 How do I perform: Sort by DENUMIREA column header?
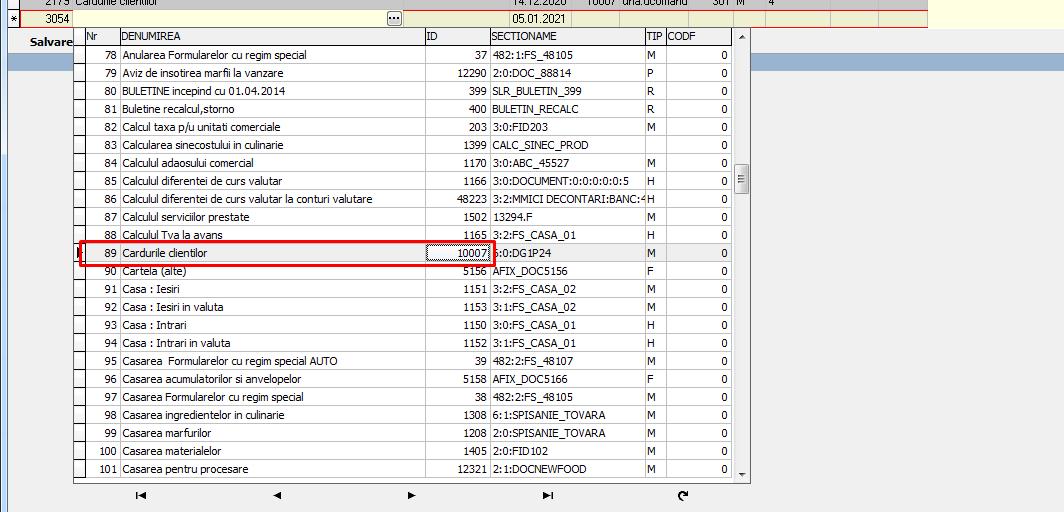[x=272, y=37]
